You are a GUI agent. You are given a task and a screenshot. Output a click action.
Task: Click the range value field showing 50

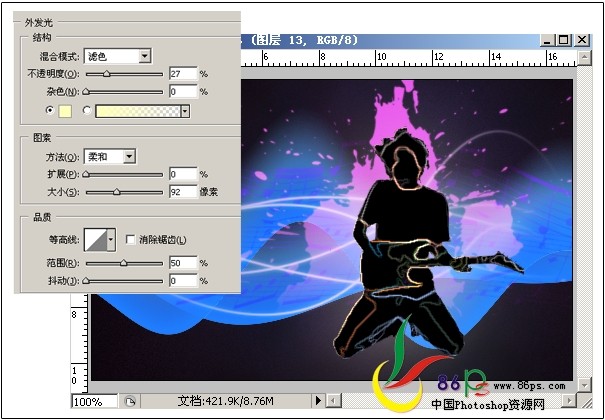pyautogui.click(x=183, y=263)
